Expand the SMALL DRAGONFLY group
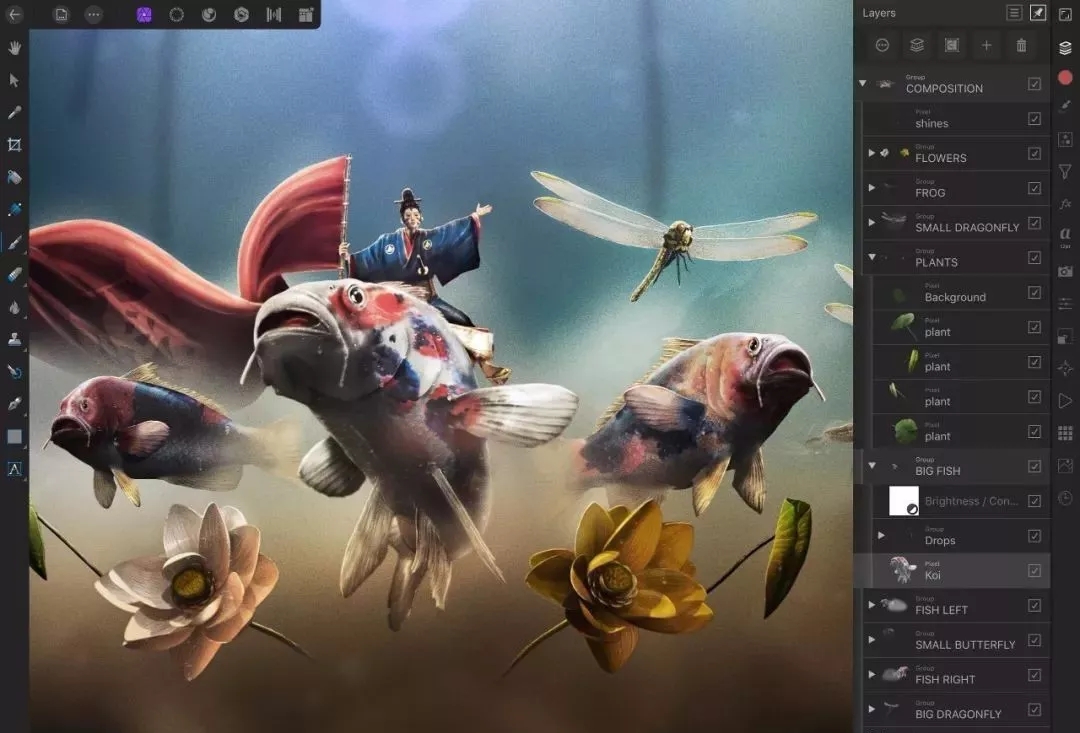Screen dimensions: 1080x733 871,223
